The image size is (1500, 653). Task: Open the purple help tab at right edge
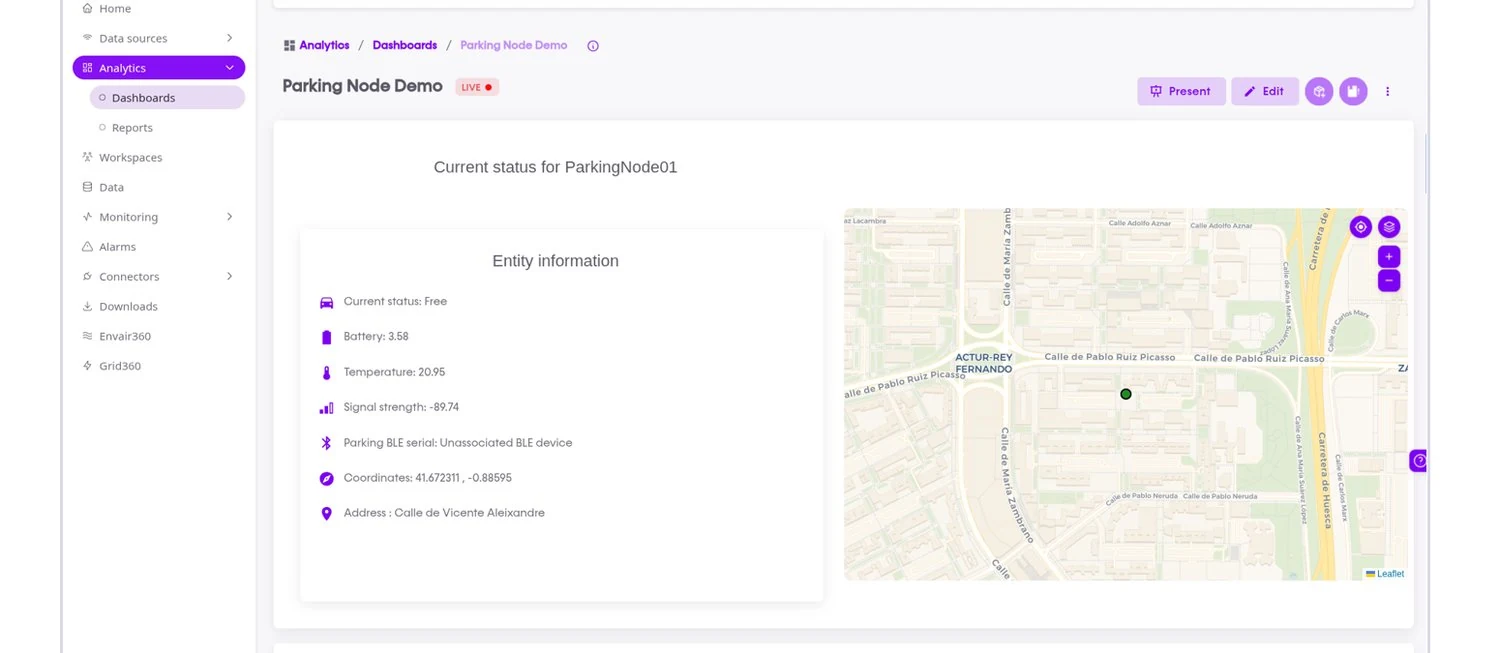pos(1418,461)
